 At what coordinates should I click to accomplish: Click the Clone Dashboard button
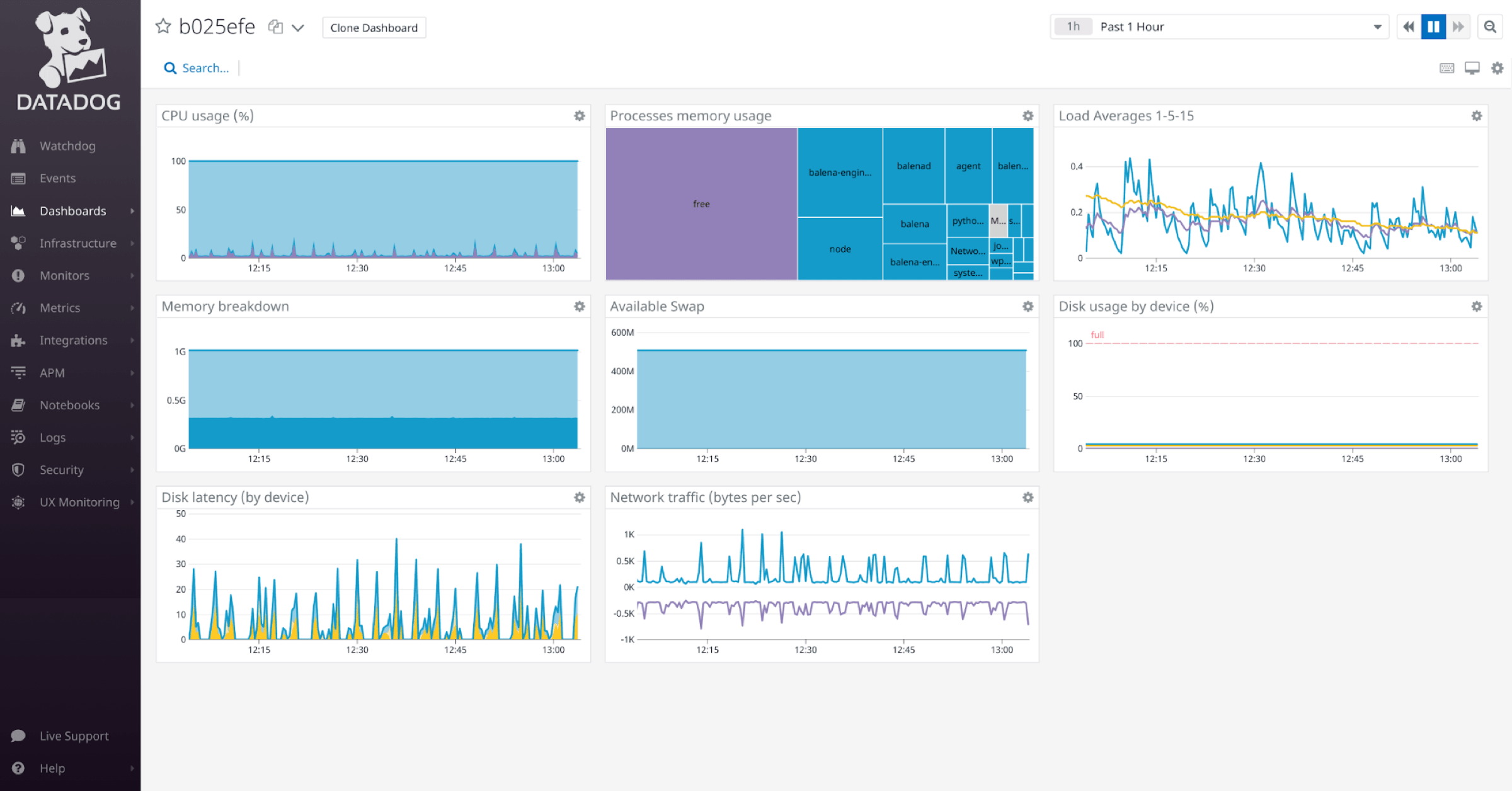point(374,28)
